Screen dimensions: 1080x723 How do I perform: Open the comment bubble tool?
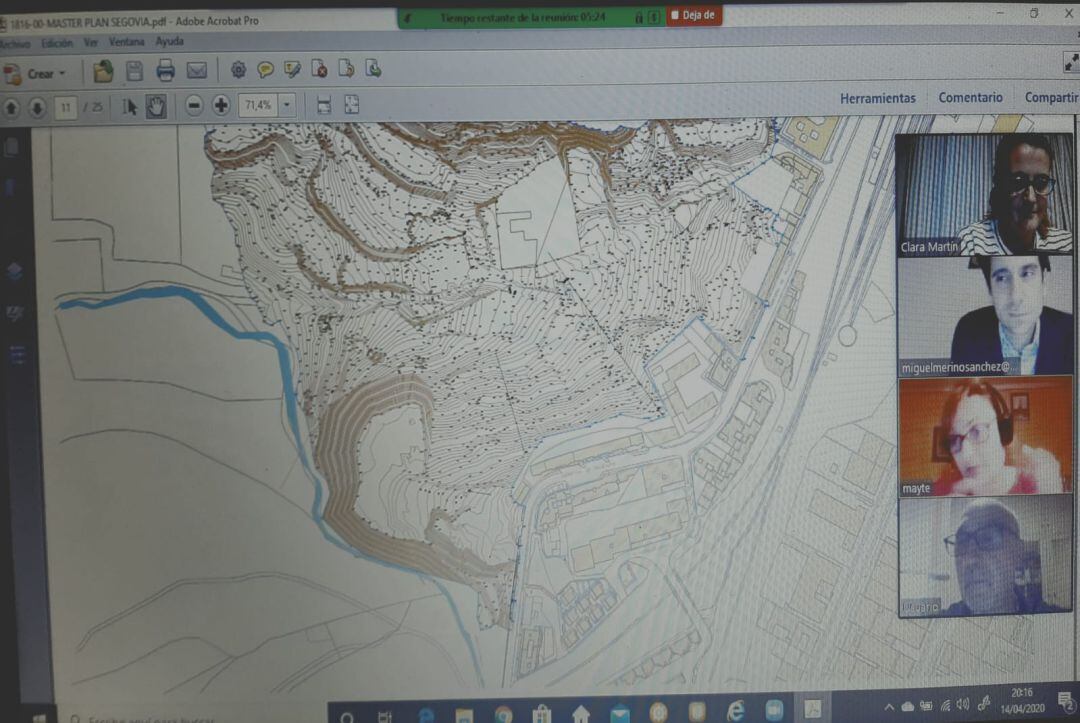pyautogui.click(x=265, y=70)
